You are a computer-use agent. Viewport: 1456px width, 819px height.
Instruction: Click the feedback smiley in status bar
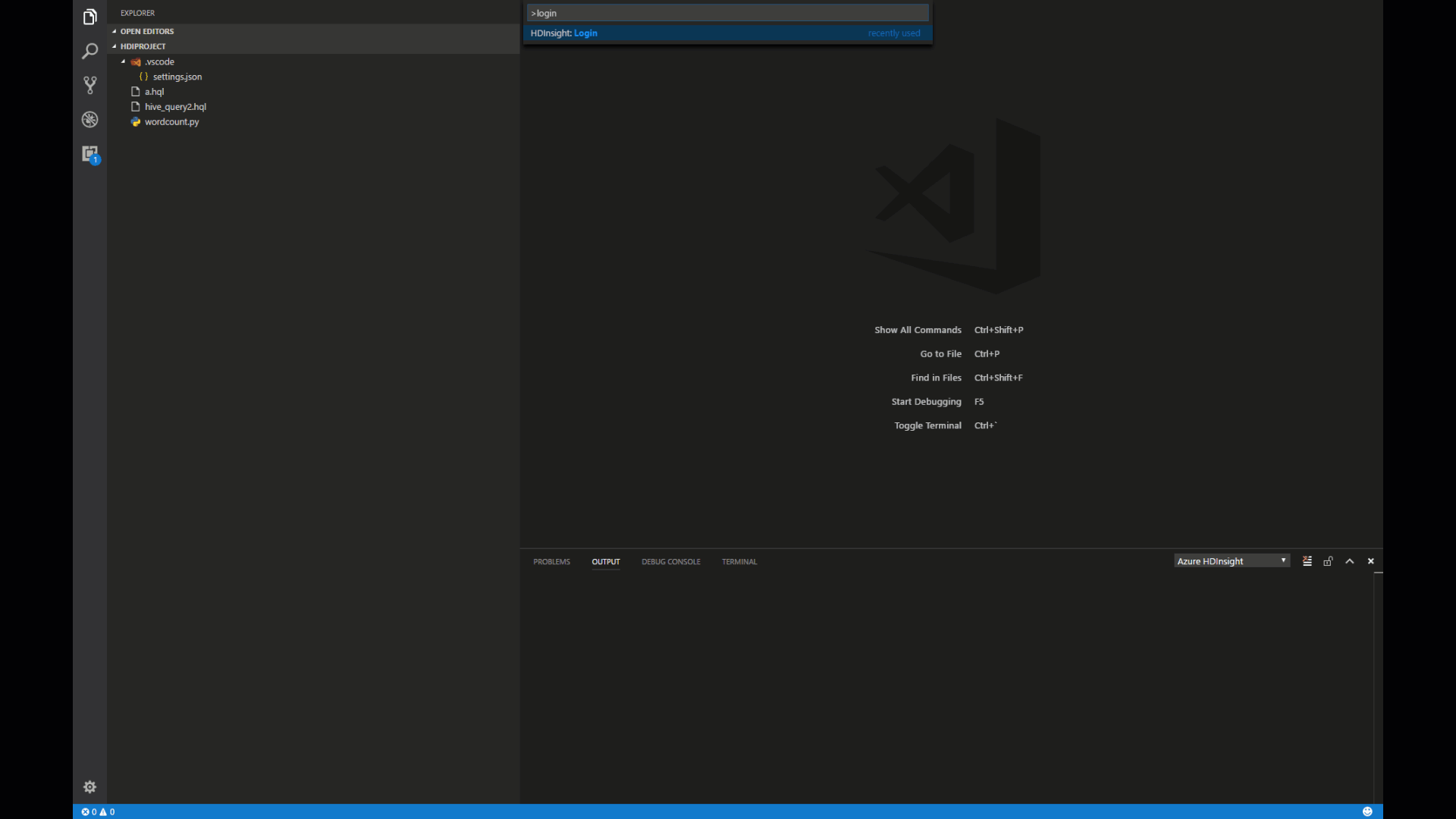point(1367,811)
